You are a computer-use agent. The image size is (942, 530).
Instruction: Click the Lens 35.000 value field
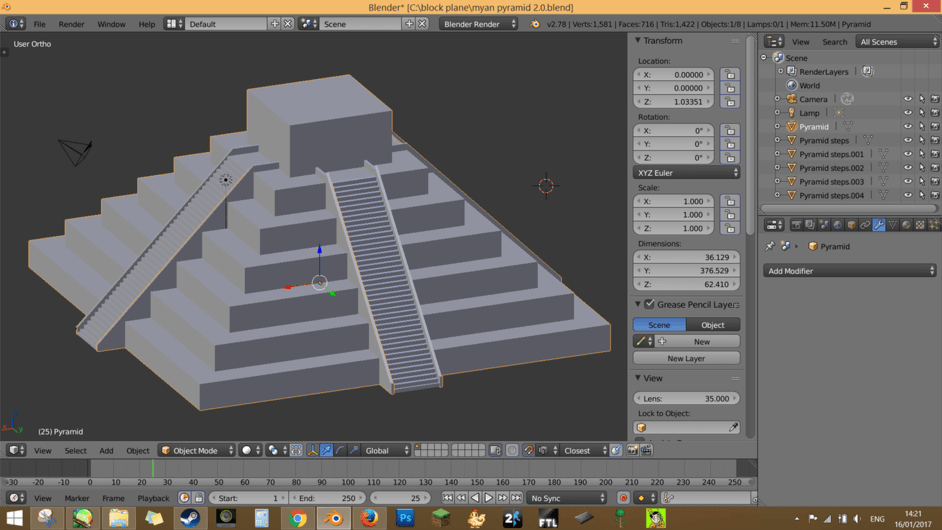point(686,398)
